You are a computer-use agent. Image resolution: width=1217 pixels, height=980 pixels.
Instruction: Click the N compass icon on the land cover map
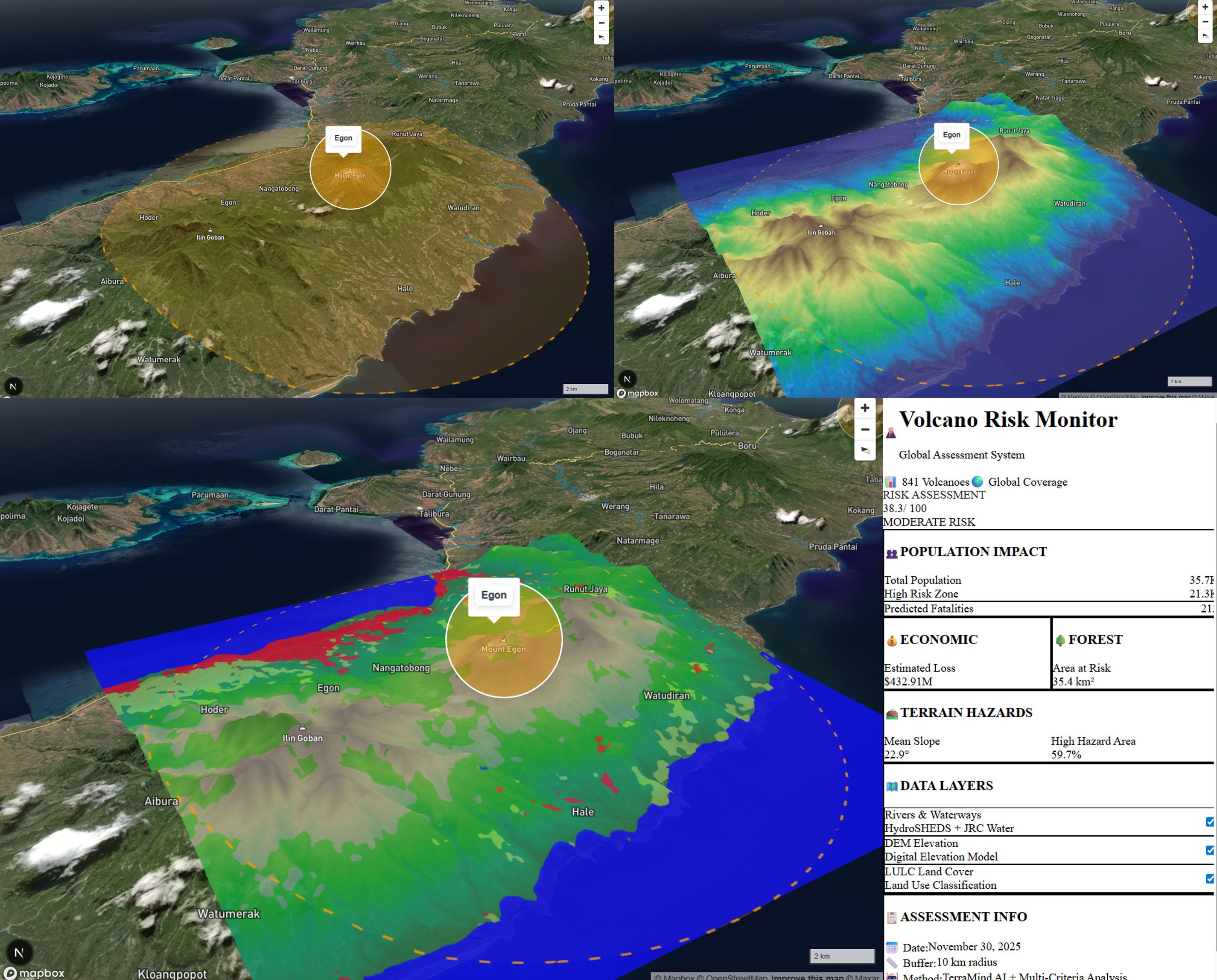click(x=20, y=952)
